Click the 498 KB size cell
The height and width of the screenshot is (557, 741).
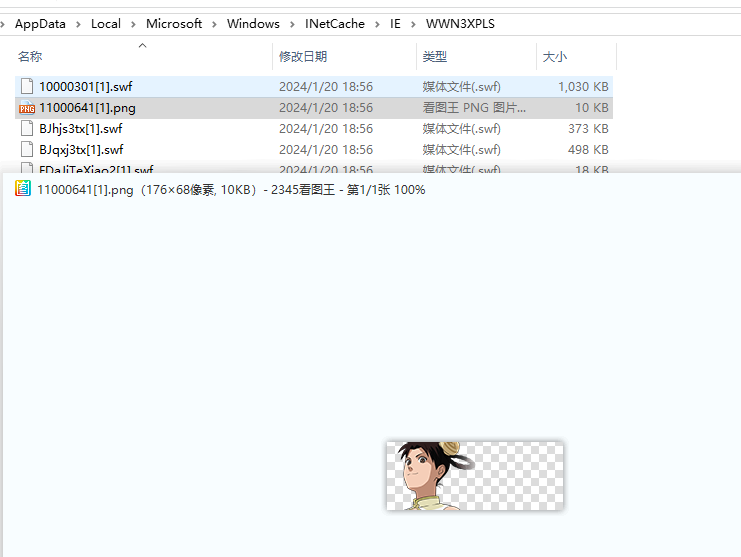pos(588,149)
